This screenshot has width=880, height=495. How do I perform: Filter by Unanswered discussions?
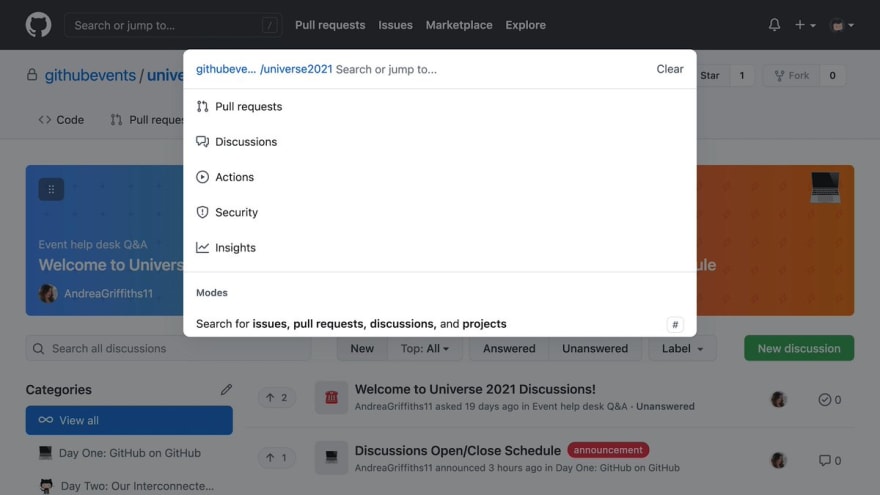click(x=595, y=349)
